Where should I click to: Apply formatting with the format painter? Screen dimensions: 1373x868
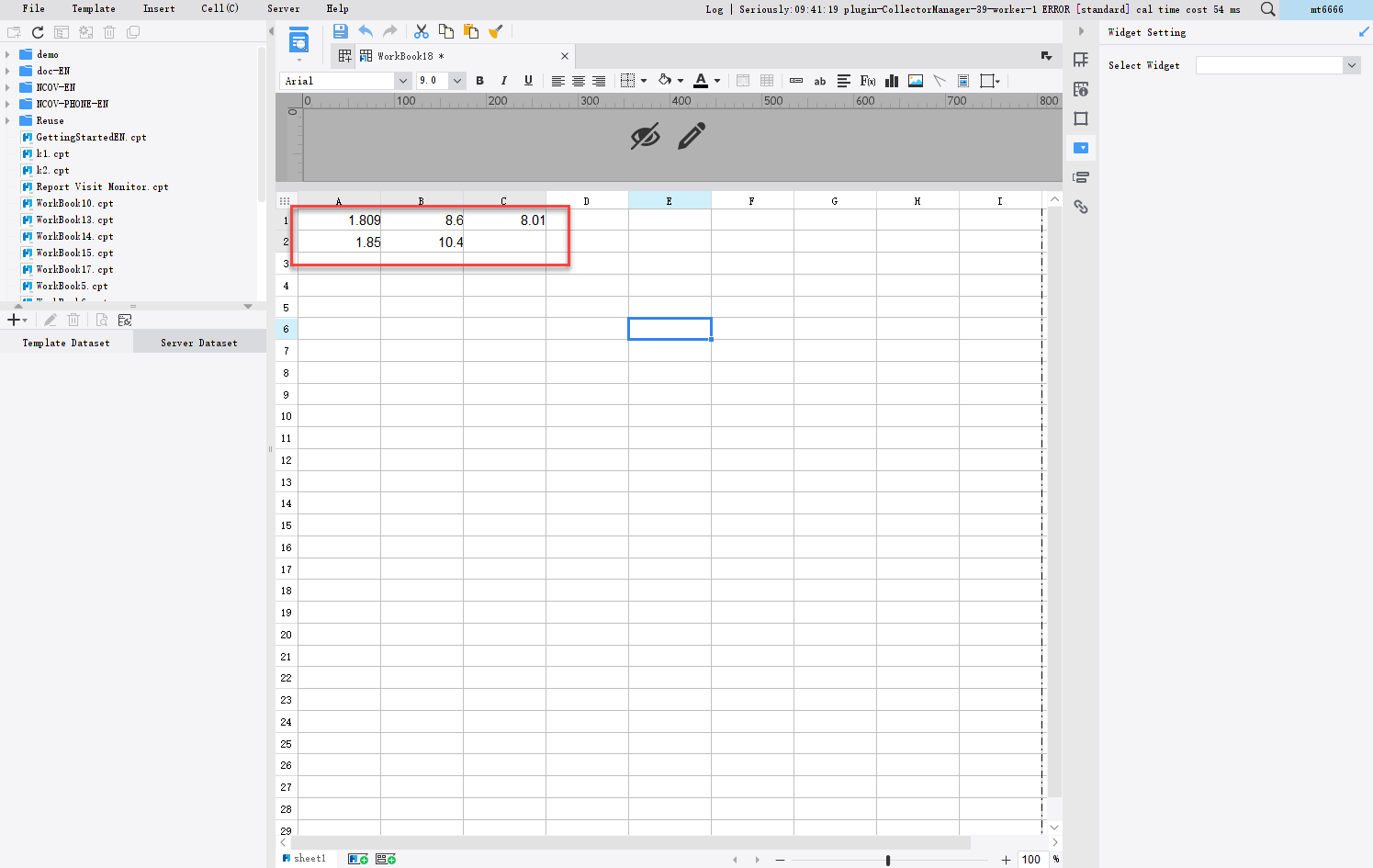click(496, 31)
